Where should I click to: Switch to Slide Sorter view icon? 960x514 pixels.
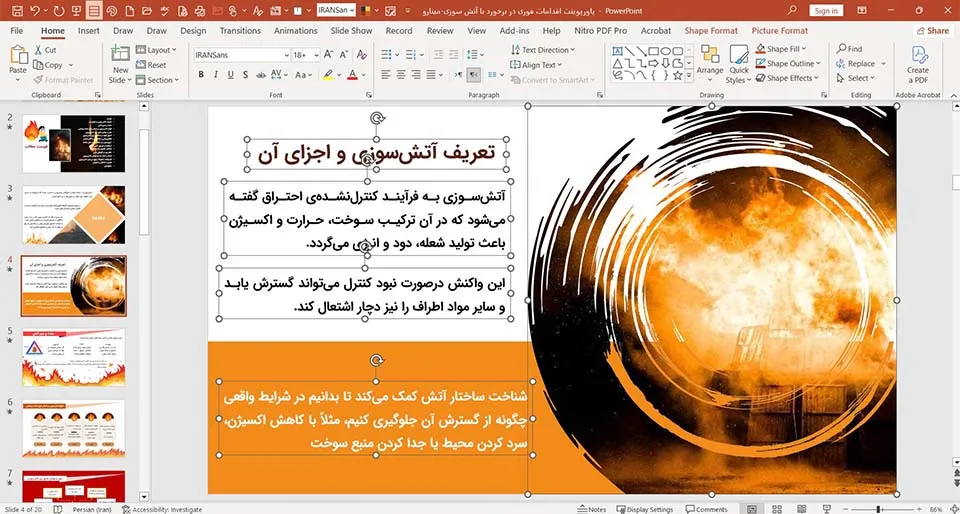tap(776, 509)
